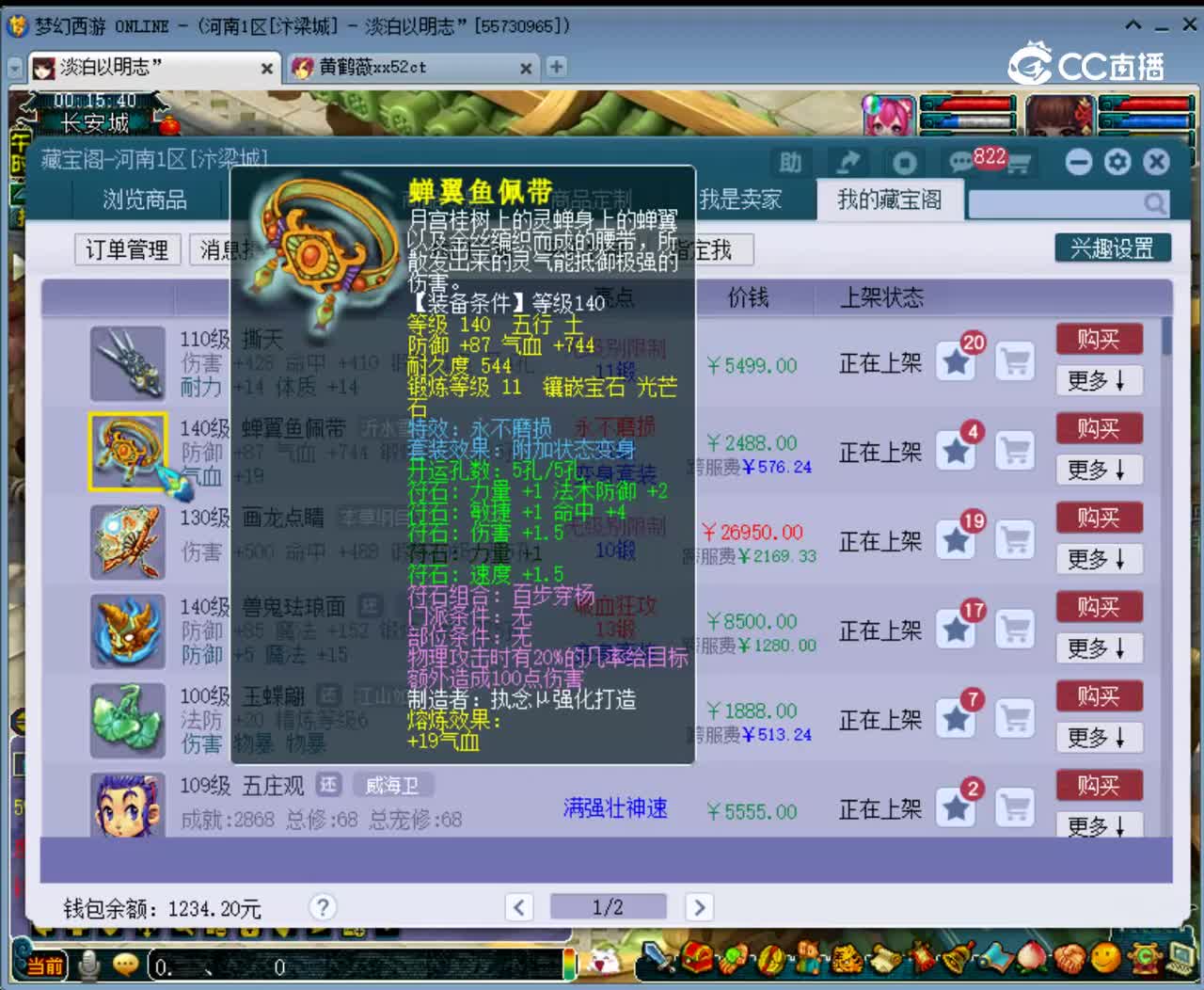Select the 玉蝶翩 item thumbnail

tap(128, 721)
